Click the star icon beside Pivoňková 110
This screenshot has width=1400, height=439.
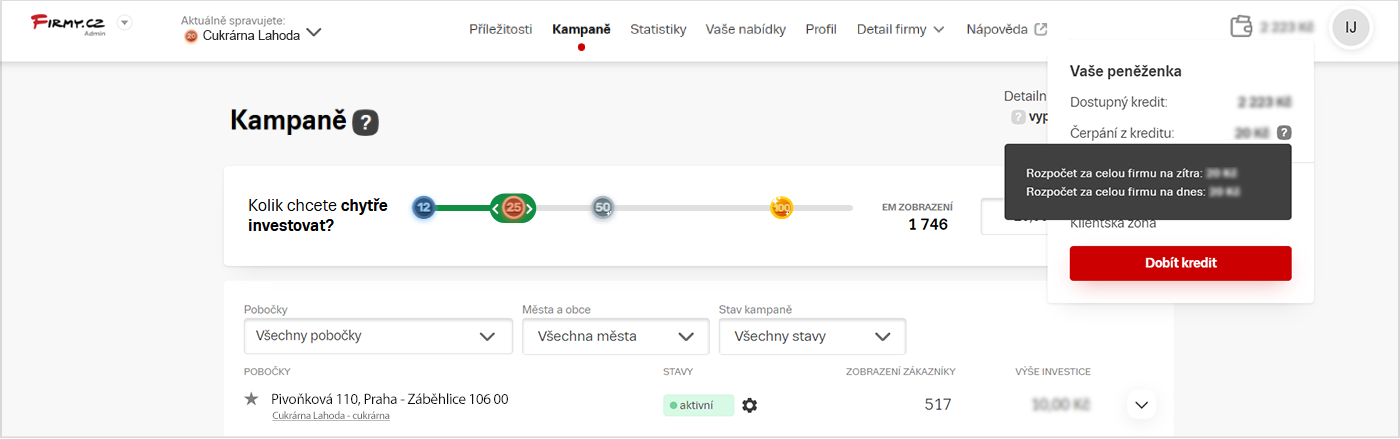[x=252, y=399]
